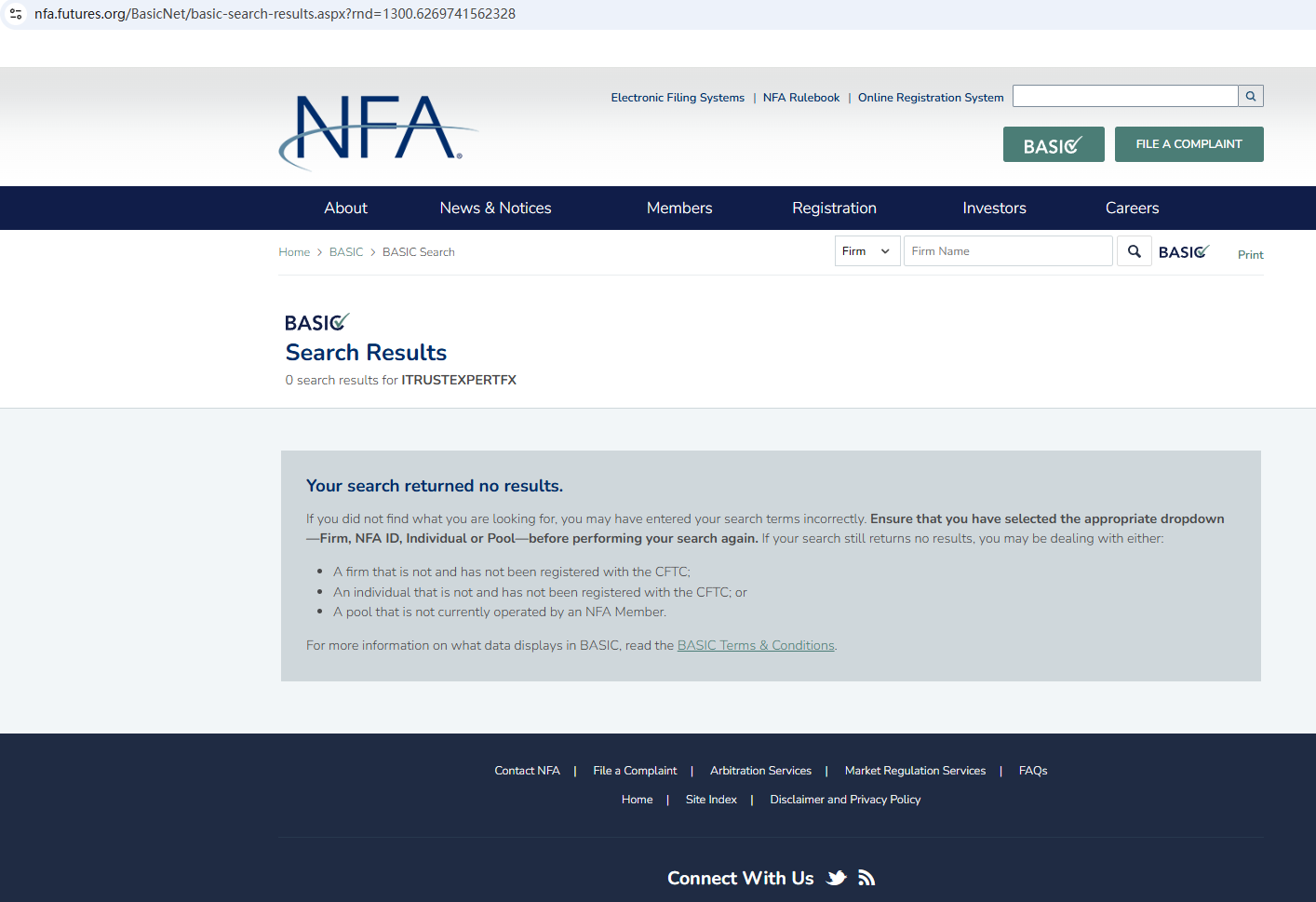Open the Market Regulation Services footer link

coord(915,771)
